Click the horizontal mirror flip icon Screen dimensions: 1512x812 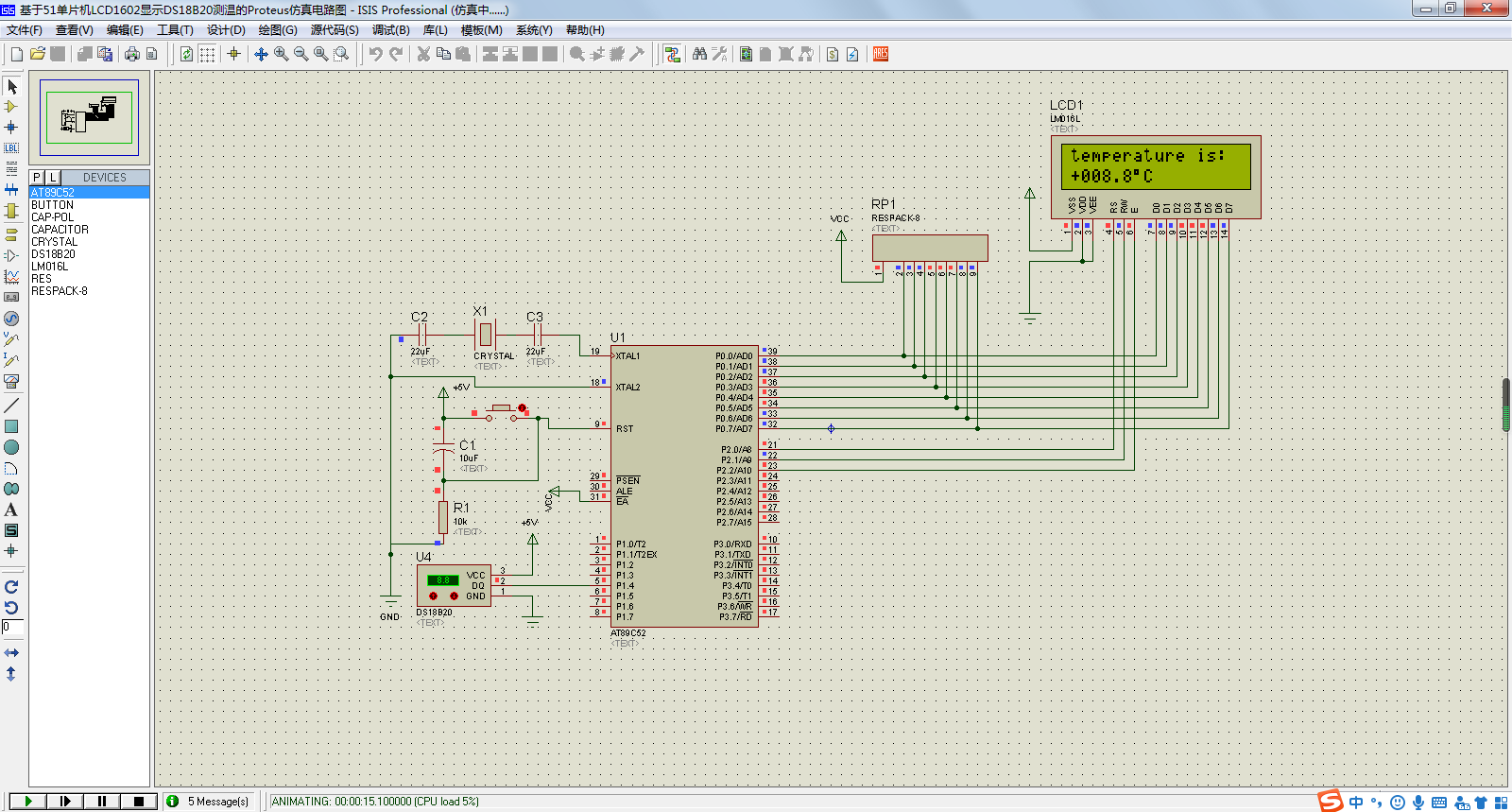tap(11, 653)
